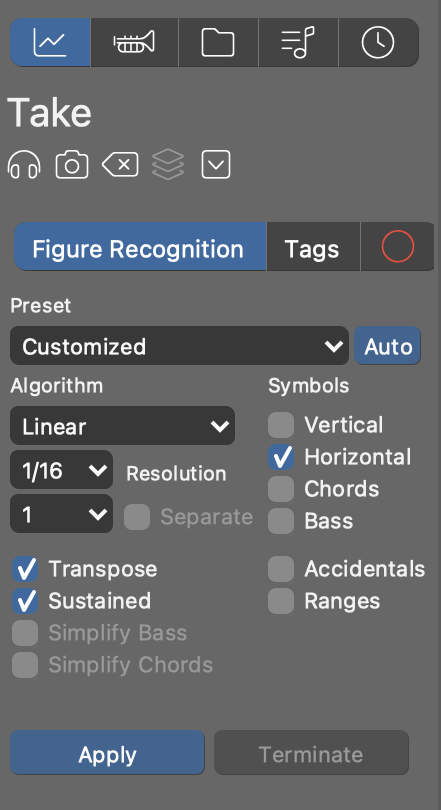Viewport: 441px width, 810px height.
Task: Open the 1/16 Resolution dropdown
Action: (61, 470)
